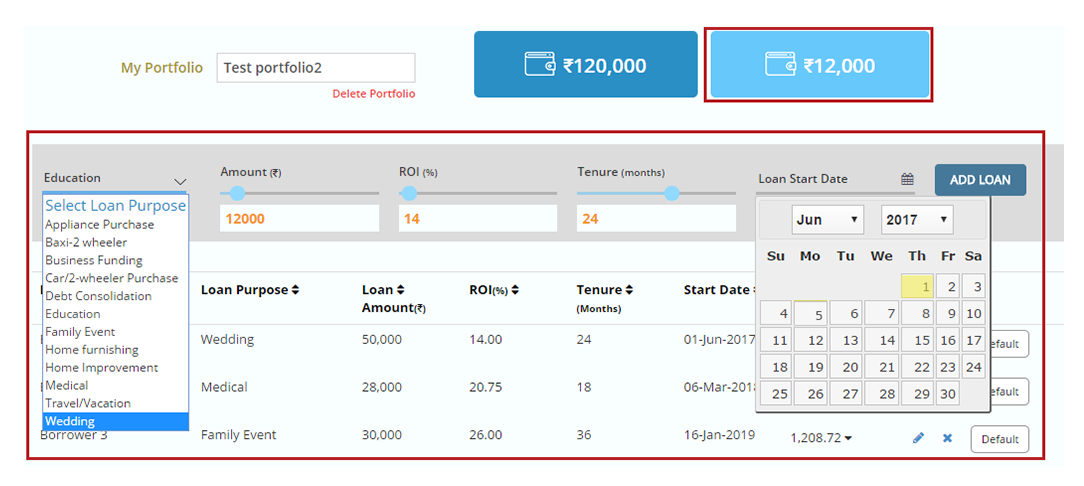Sort table by Loan Amount column arrows

coord(401,290)
